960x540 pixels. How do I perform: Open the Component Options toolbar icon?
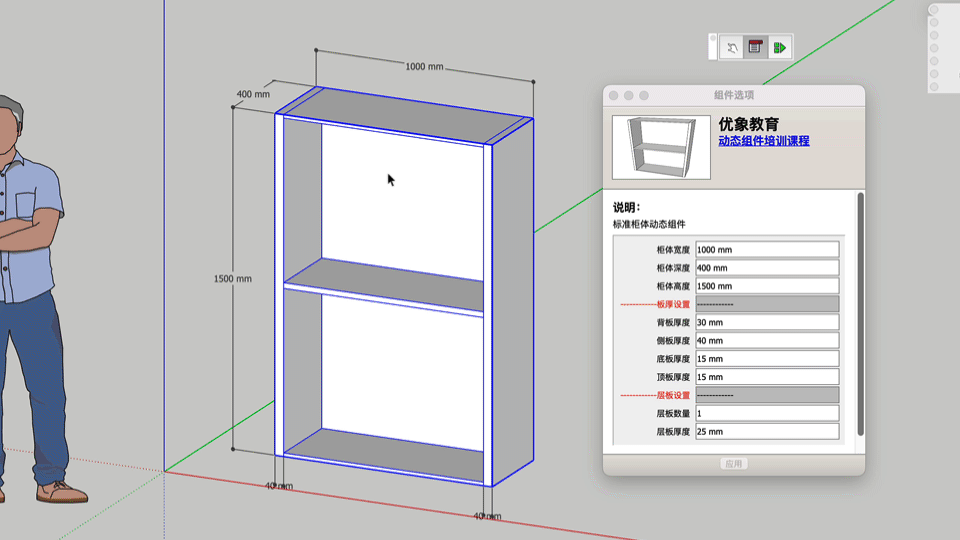click(x=755, y=47)
